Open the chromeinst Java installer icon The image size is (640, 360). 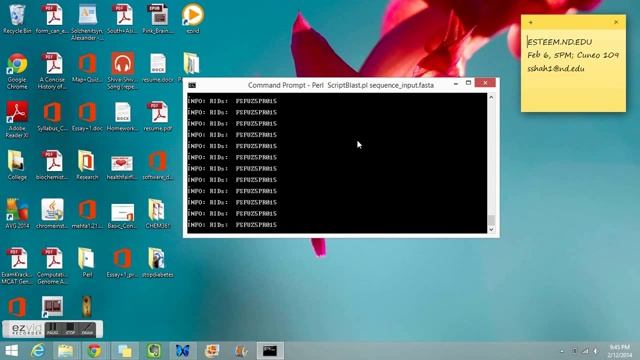52,213
